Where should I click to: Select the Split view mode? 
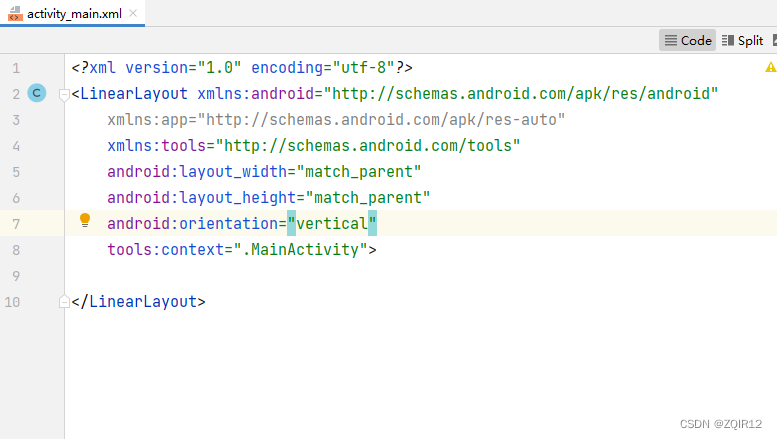click(x=742, y=40)
